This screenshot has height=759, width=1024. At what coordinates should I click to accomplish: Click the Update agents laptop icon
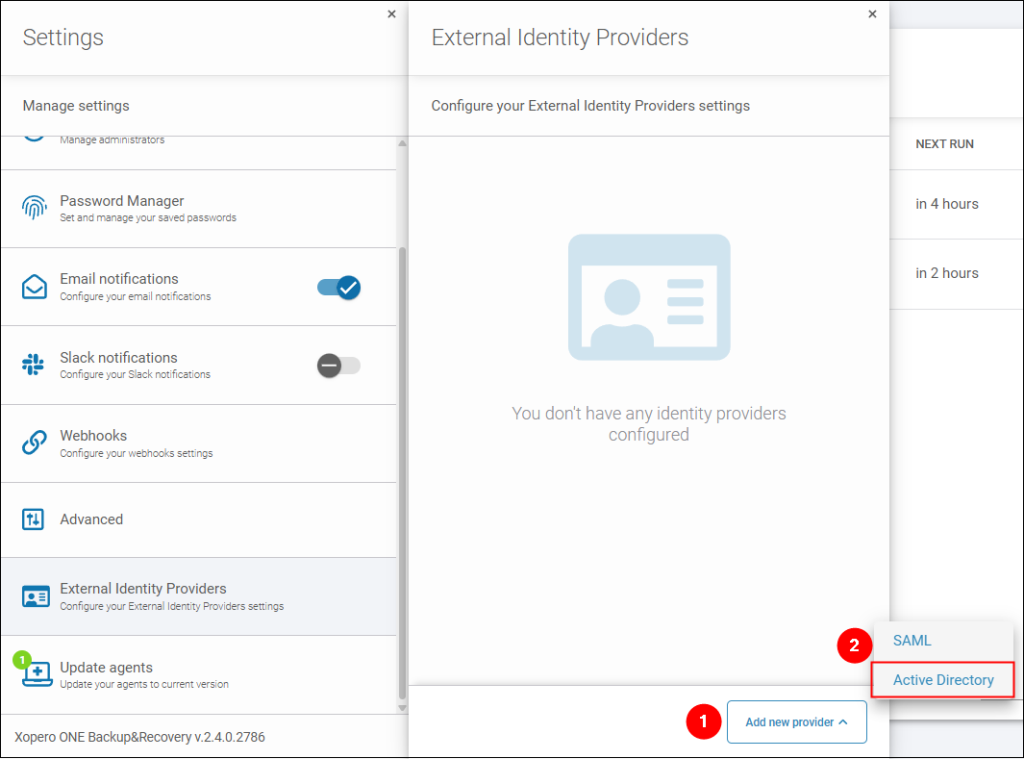(x=37, y=673)
